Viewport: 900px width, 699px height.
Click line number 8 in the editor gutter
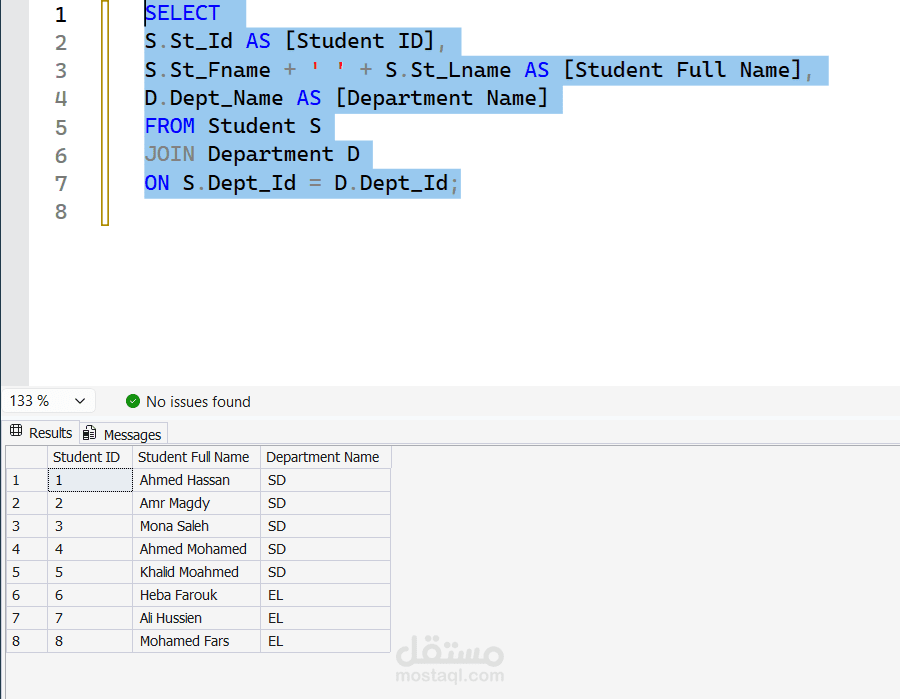(x=61, y=212)
